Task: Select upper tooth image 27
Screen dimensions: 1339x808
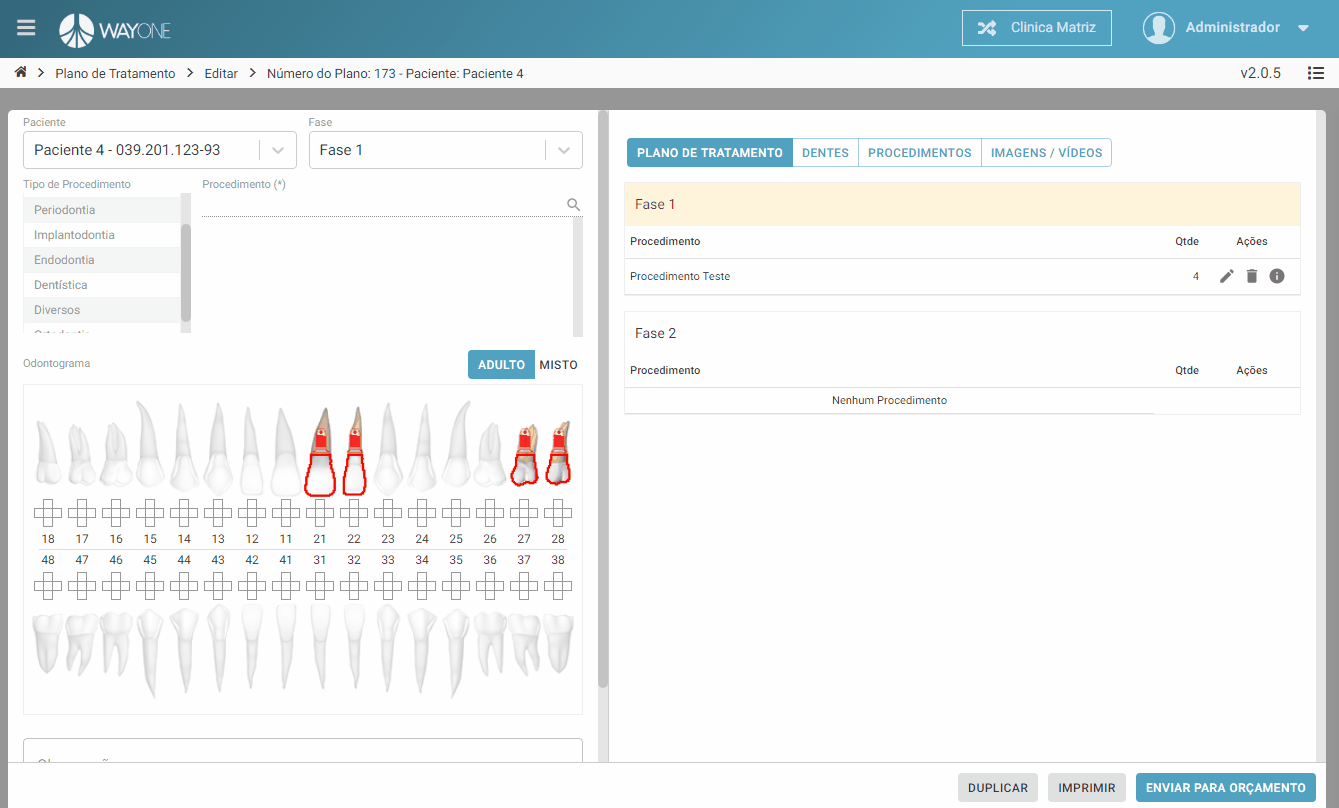Action: (x=524, y=454)
